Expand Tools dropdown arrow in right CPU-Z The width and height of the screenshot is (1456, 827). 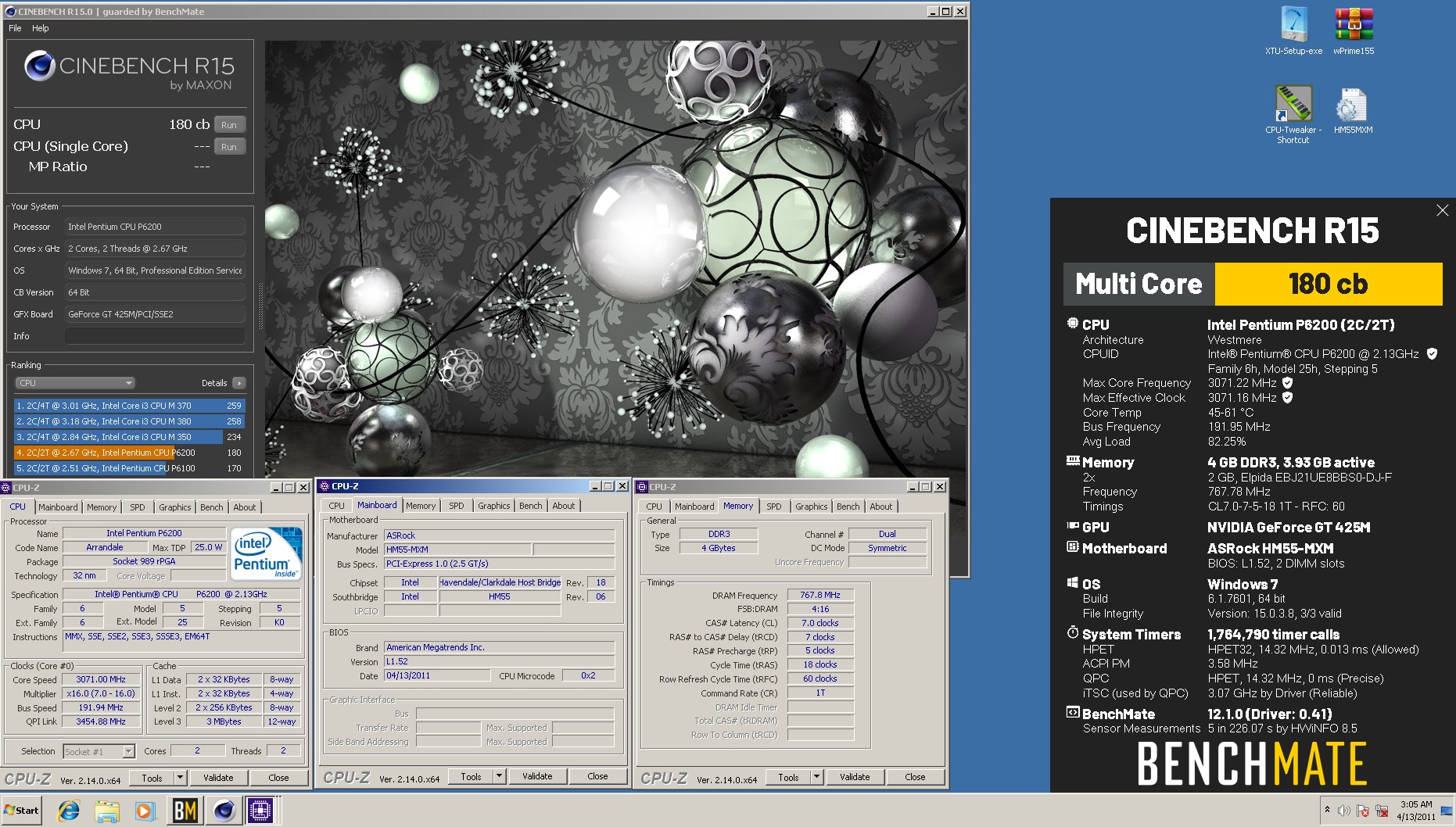(816, 777)
